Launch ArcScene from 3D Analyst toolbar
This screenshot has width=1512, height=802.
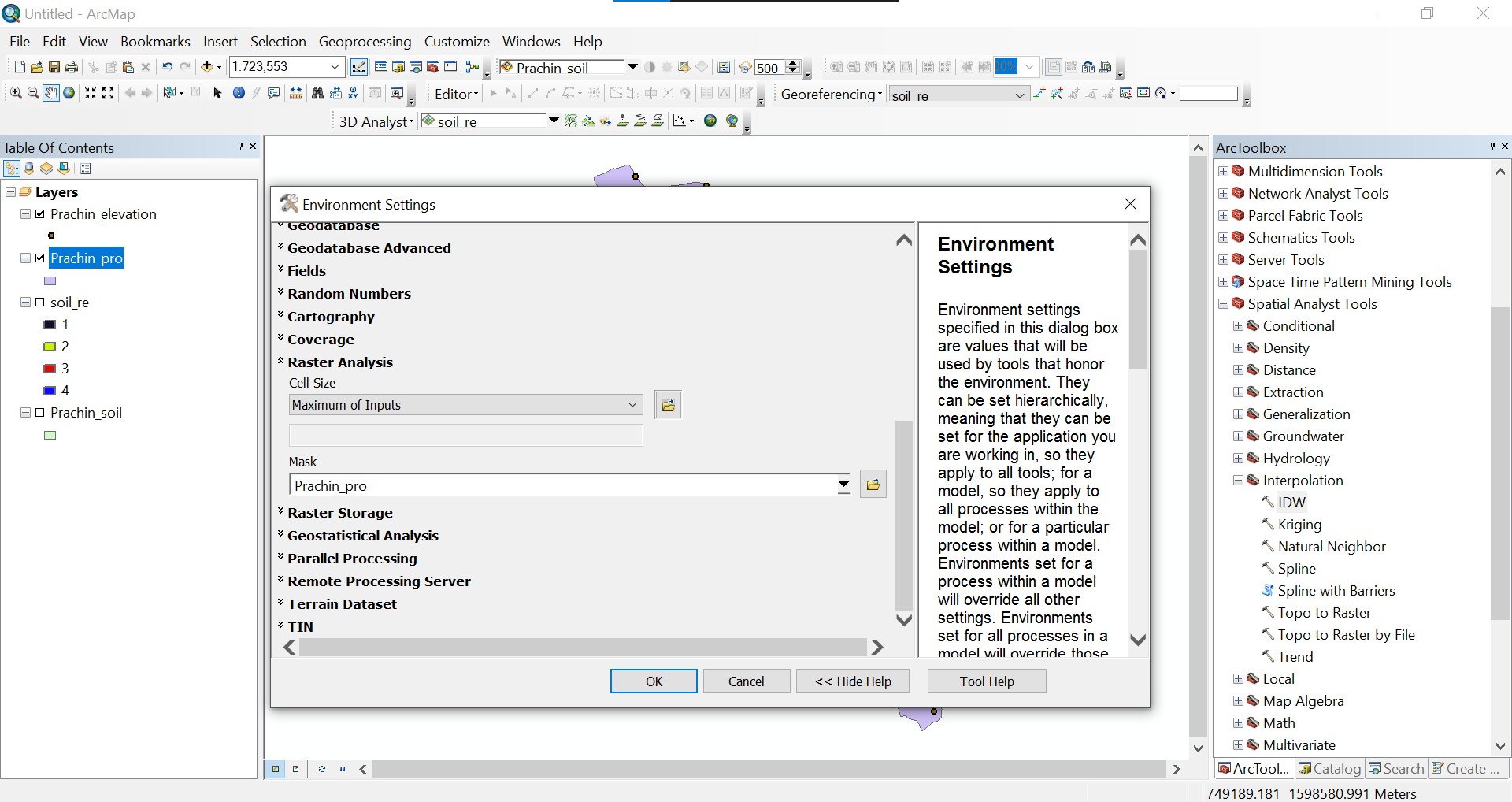(x=710, y=121)
